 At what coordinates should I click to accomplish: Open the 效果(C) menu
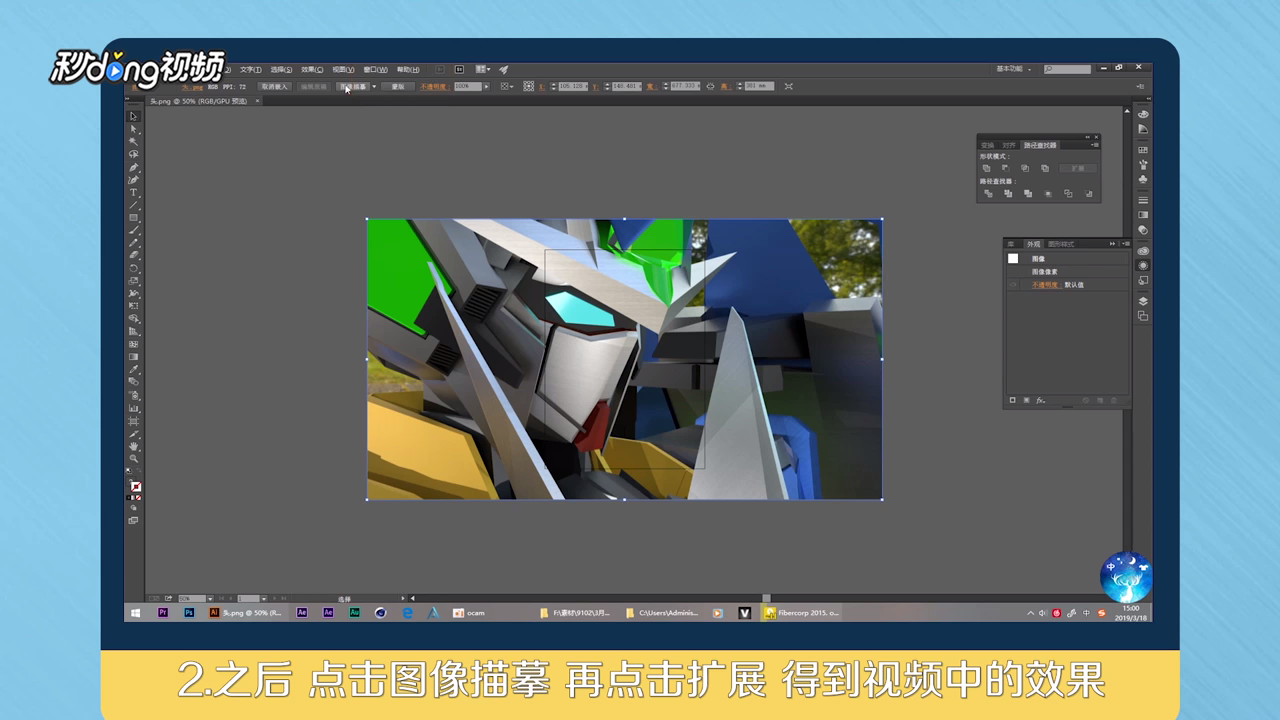point(312,70)
